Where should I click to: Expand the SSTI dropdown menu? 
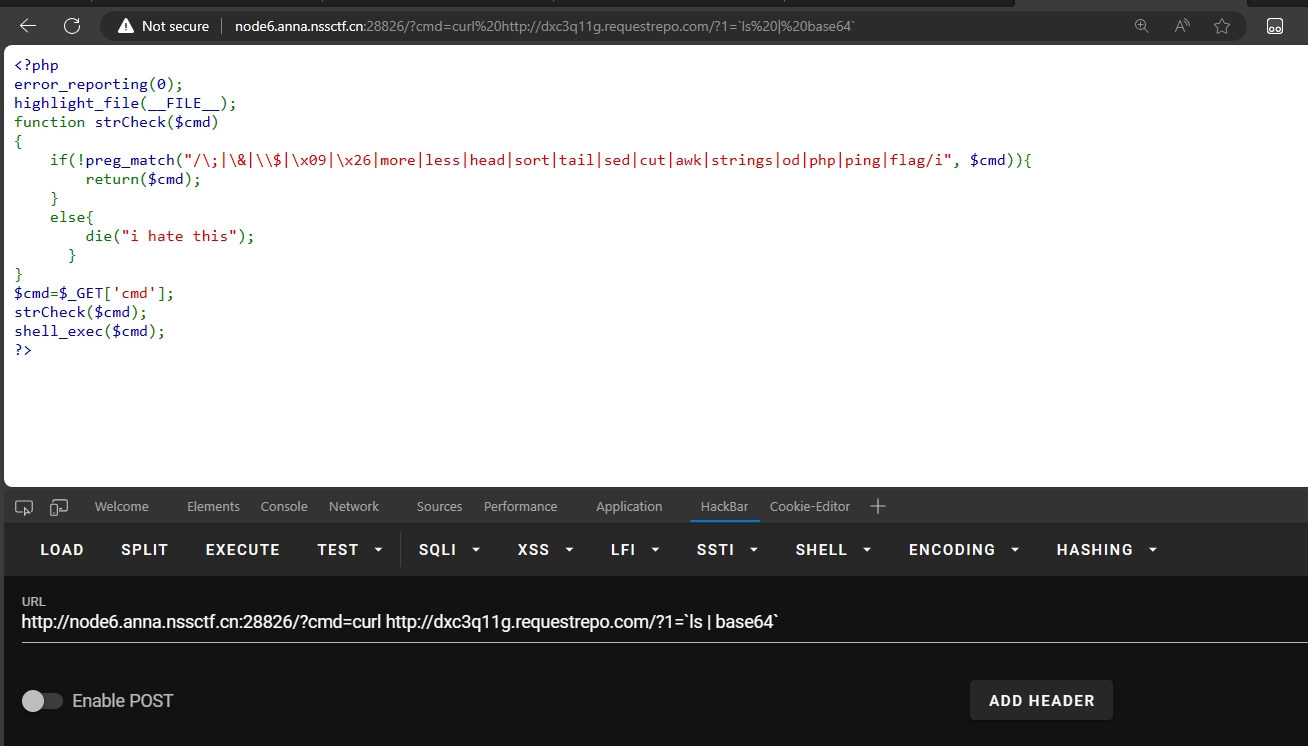[728, 550]
